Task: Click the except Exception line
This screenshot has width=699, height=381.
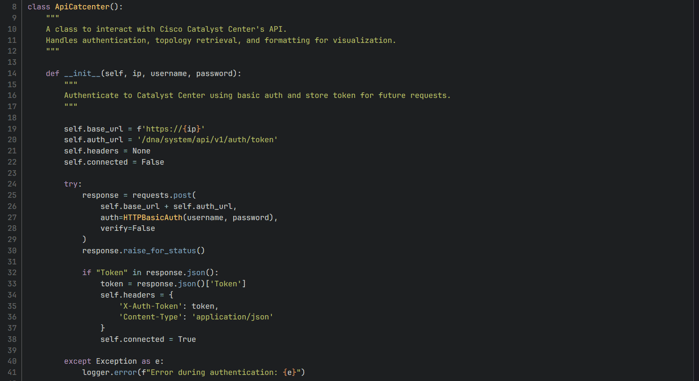Action: pyautogui.click(x=114, y=361)
